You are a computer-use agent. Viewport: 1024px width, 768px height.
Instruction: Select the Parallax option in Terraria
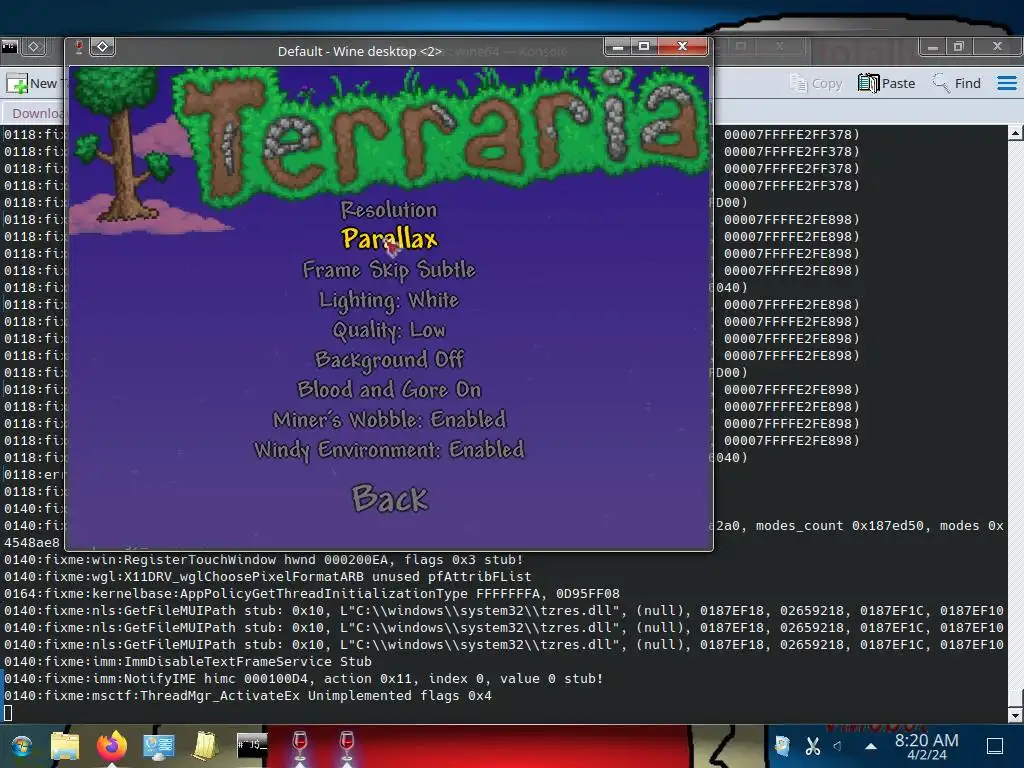(x=389, y=239)
